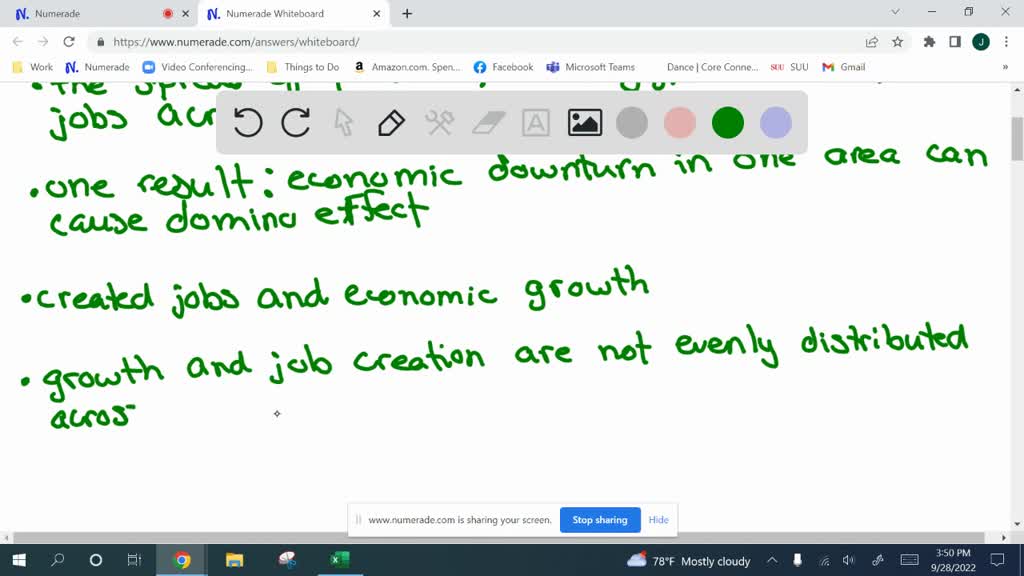Open the tools hammer-wrench icon
The height and width of the screenshot is (576, 1024).
click(439, 123)
